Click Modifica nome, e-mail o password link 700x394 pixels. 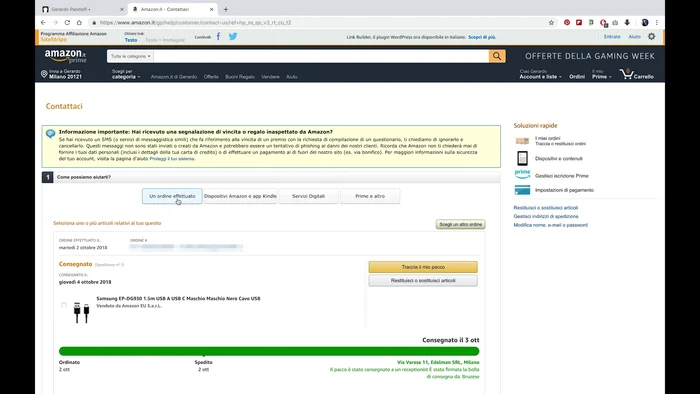point(550,225)
